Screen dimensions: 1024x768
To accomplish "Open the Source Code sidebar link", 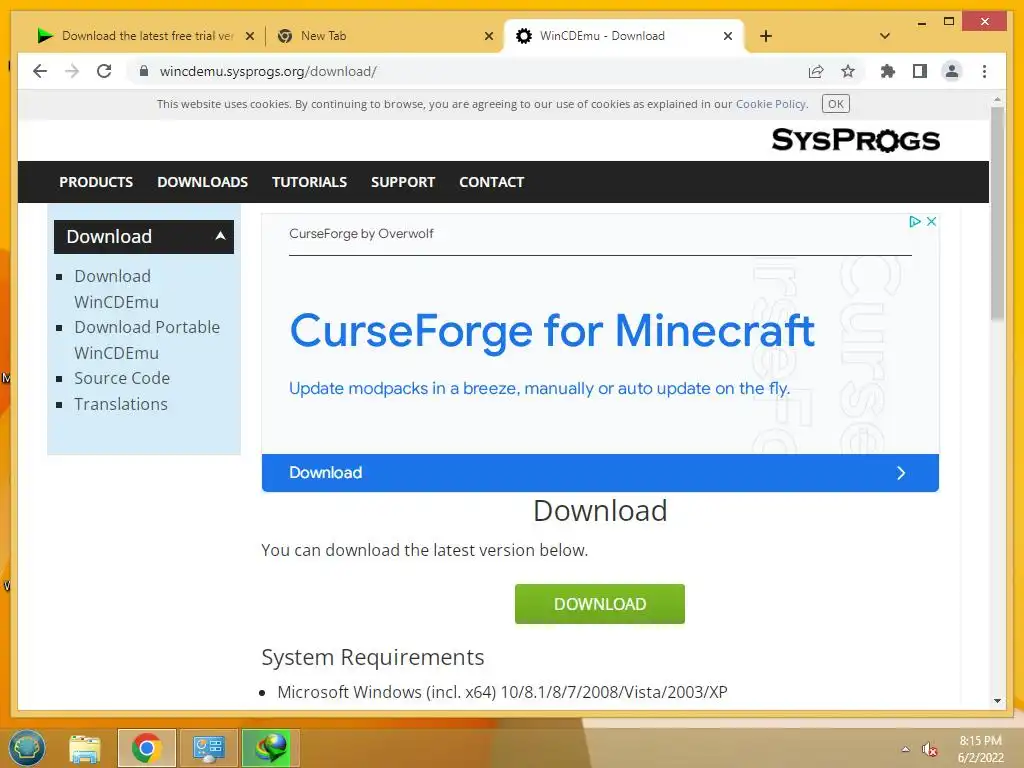I will click(122, 378).
